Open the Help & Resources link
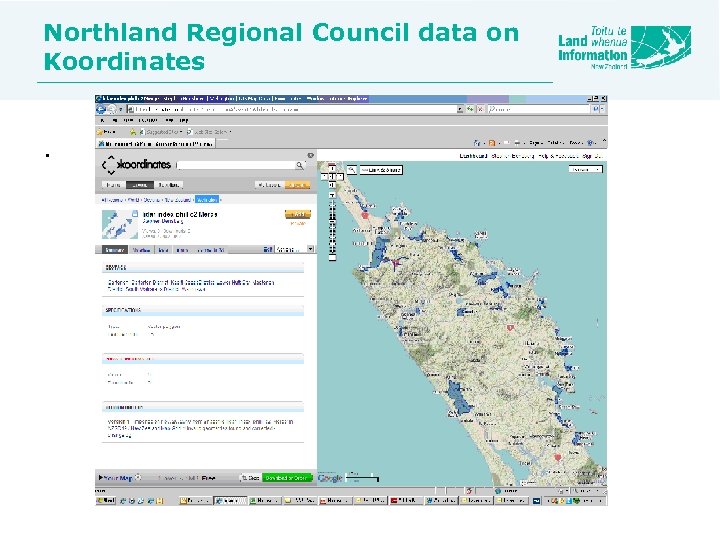 (x=558, y=156)
